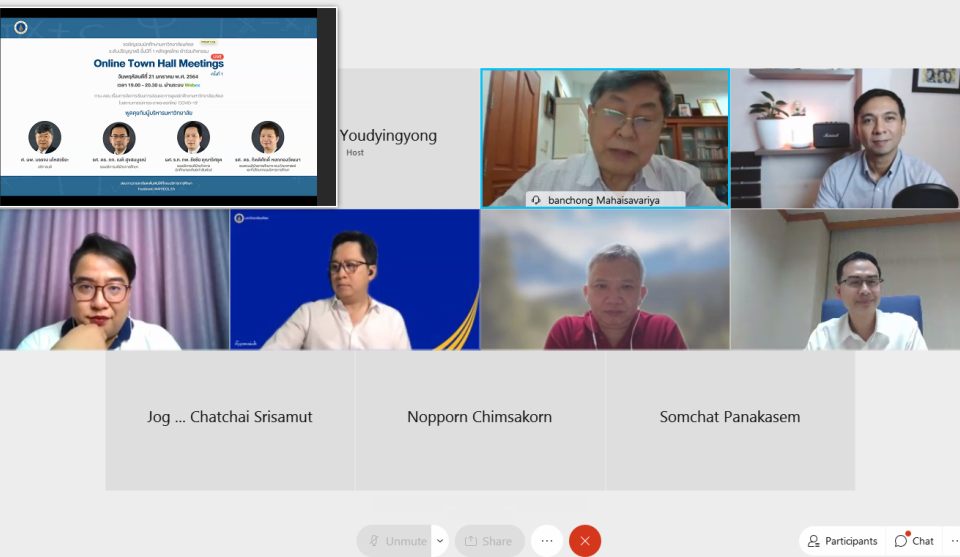The width and height of the screenshot is (960, 557).
Task: Unmute the microphone
Action: [x=395, y=541]
